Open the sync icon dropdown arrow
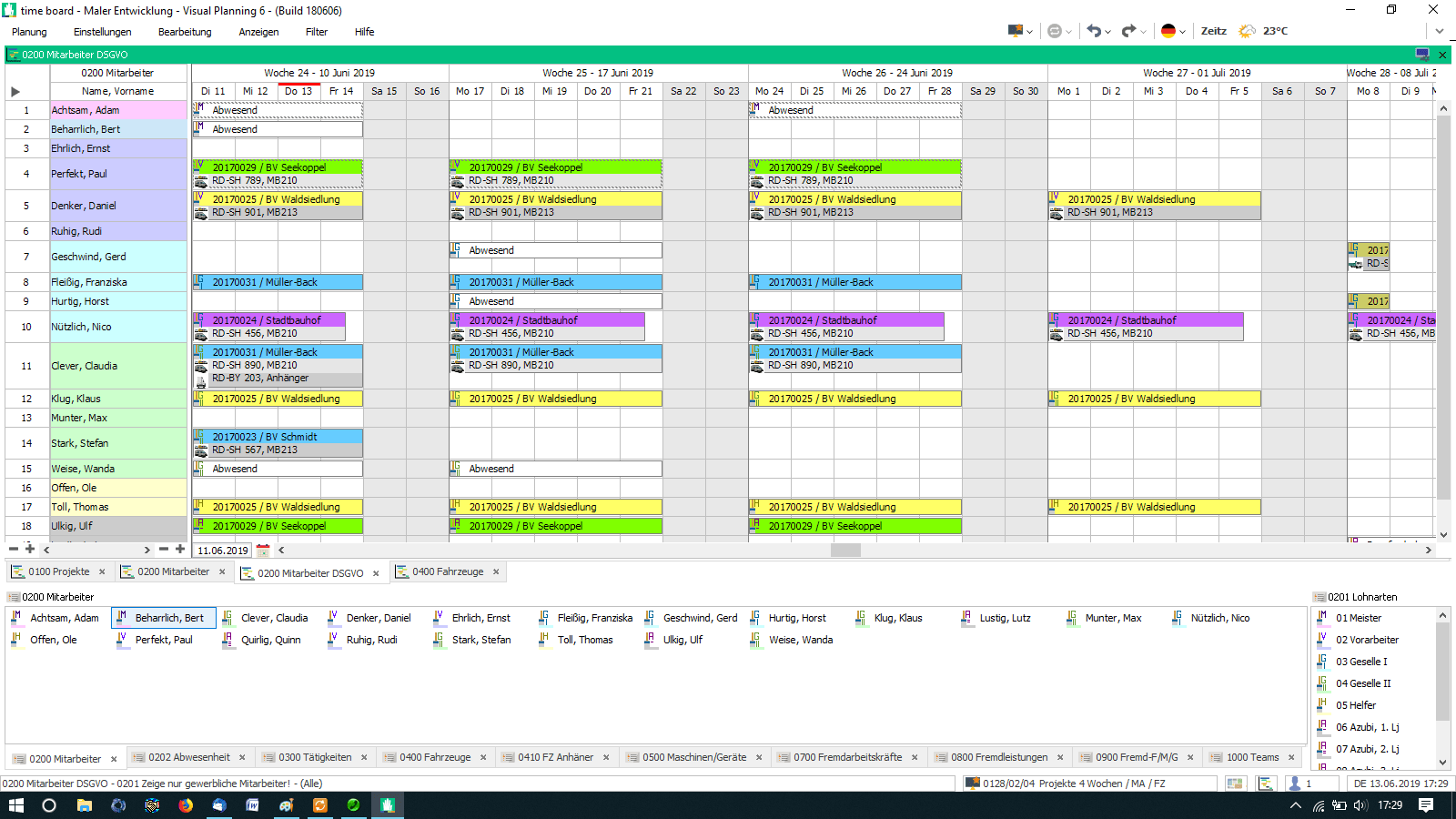The height and width of the screenshot is (819, 1456). (1068, 32)
